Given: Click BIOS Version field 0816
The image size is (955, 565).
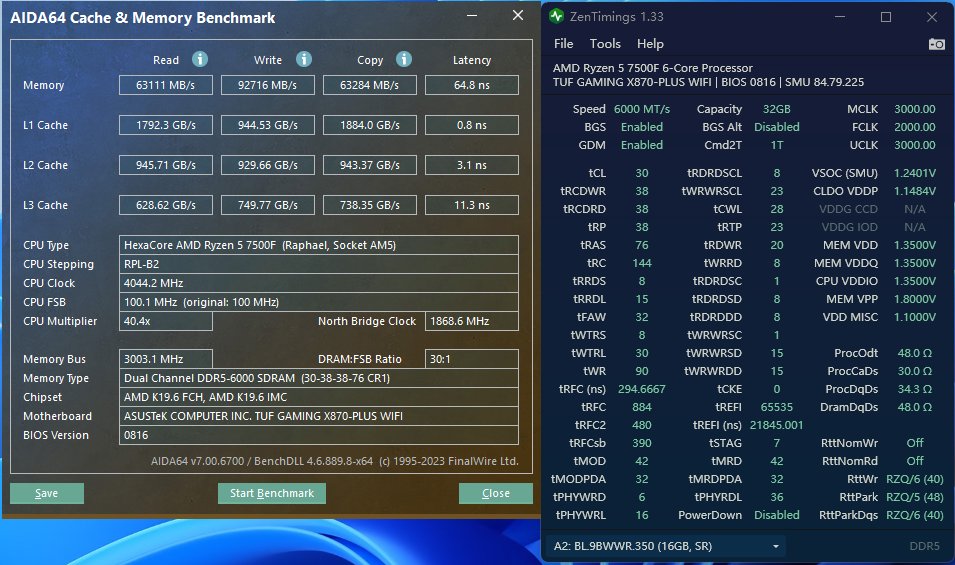Looking at the screenshot, I should point(319,435).
